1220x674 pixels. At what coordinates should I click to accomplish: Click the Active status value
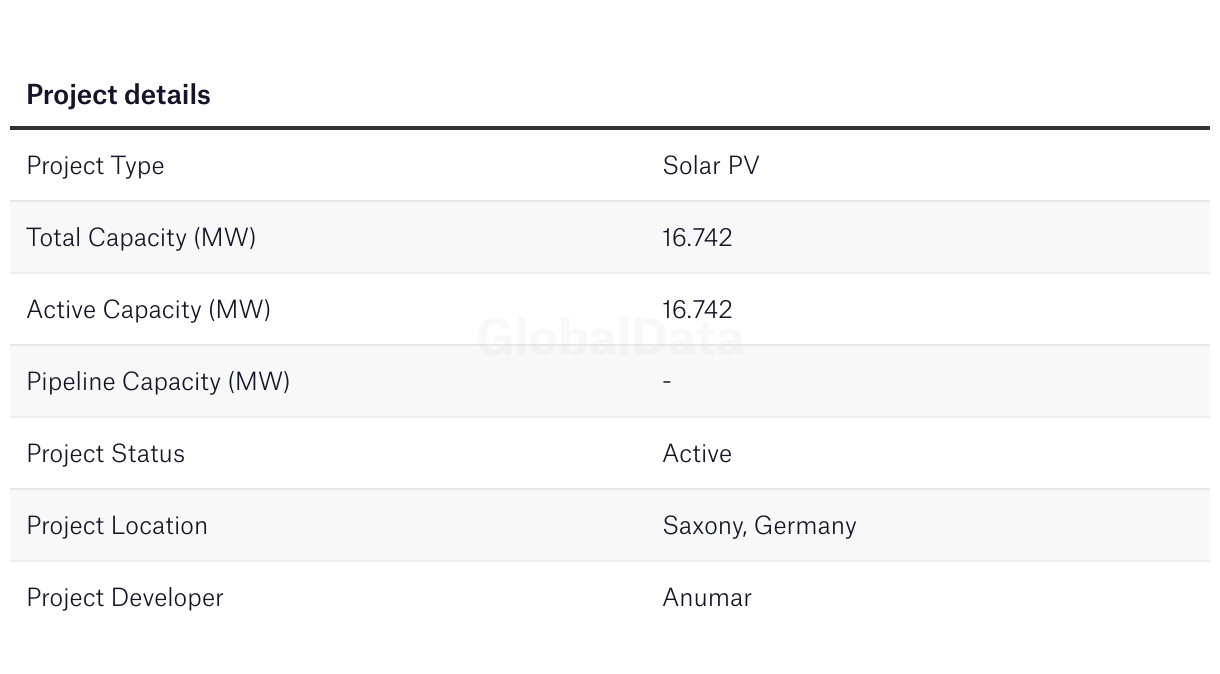click(697, 453)
